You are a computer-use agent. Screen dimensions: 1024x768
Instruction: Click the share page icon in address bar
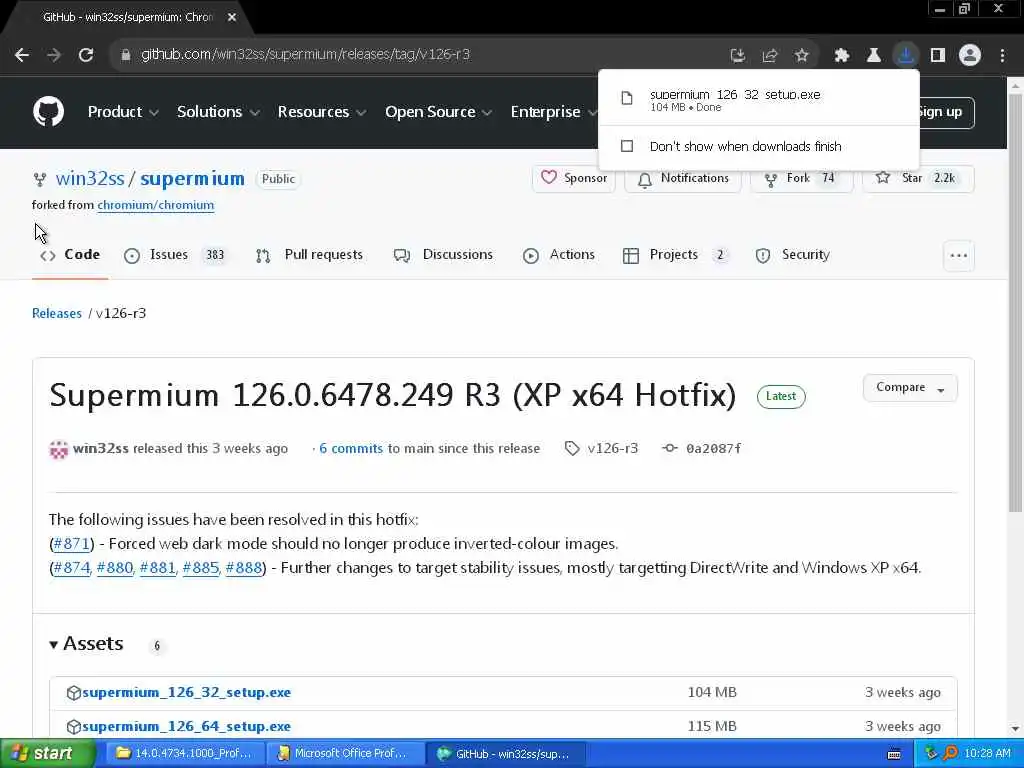(769, 56)
